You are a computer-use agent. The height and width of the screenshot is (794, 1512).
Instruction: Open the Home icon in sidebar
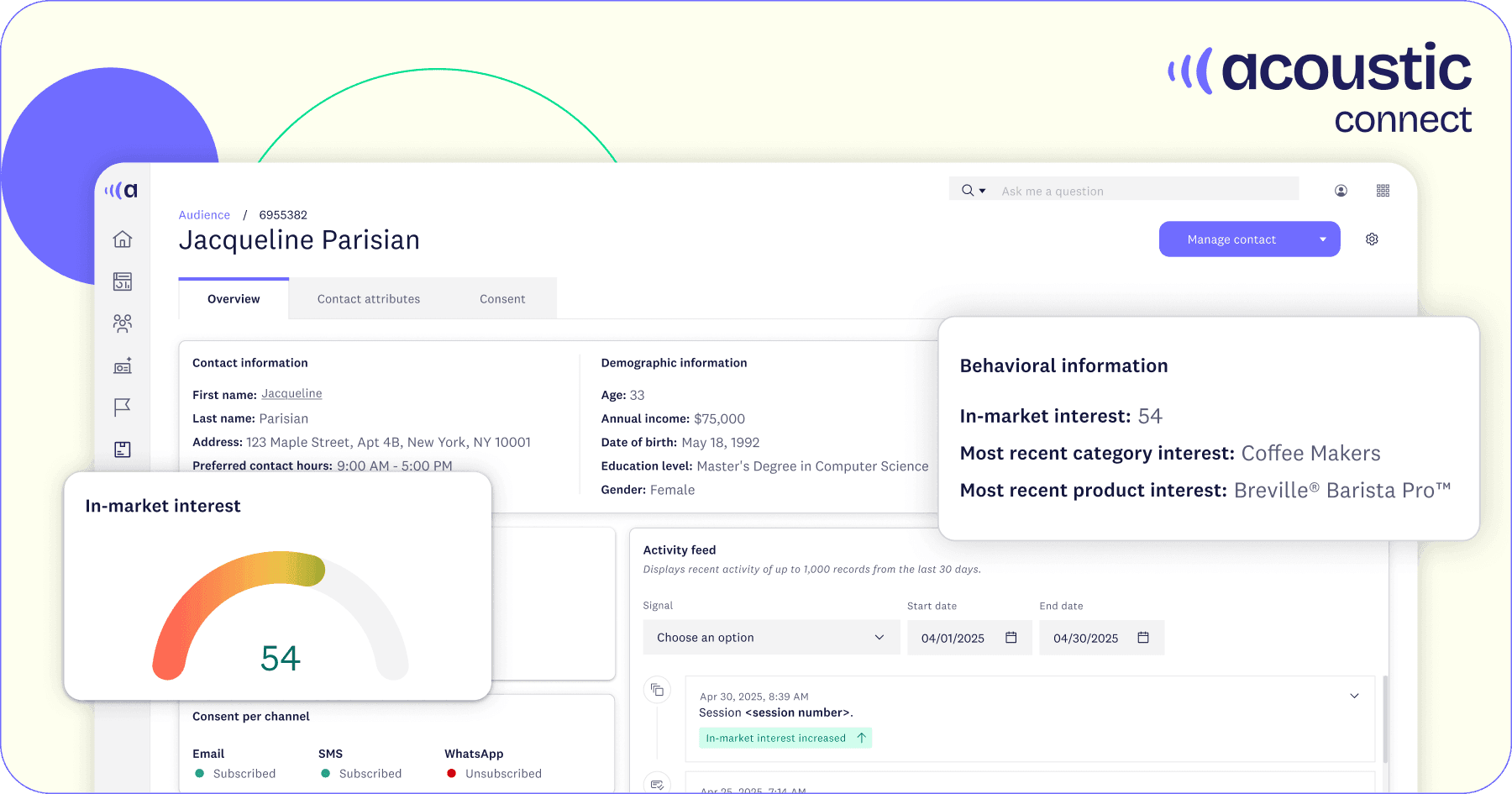123,239
